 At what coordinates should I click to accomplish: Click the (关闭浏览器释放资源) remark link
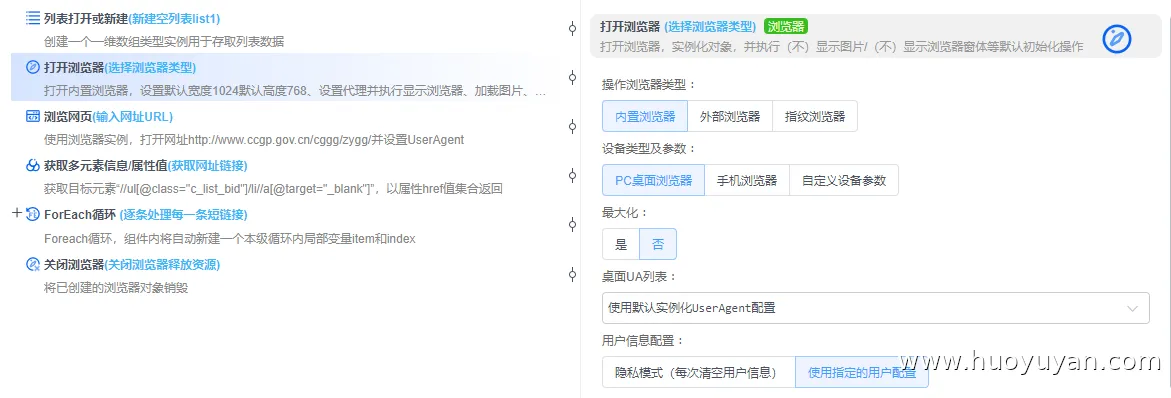[162, 264]
